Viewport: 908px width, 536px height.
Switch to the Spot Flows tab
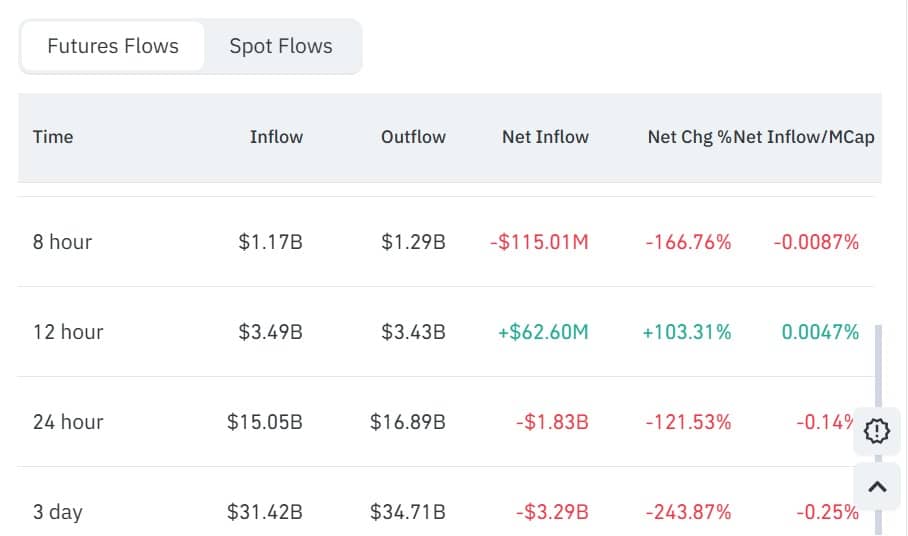coord(280,46)
